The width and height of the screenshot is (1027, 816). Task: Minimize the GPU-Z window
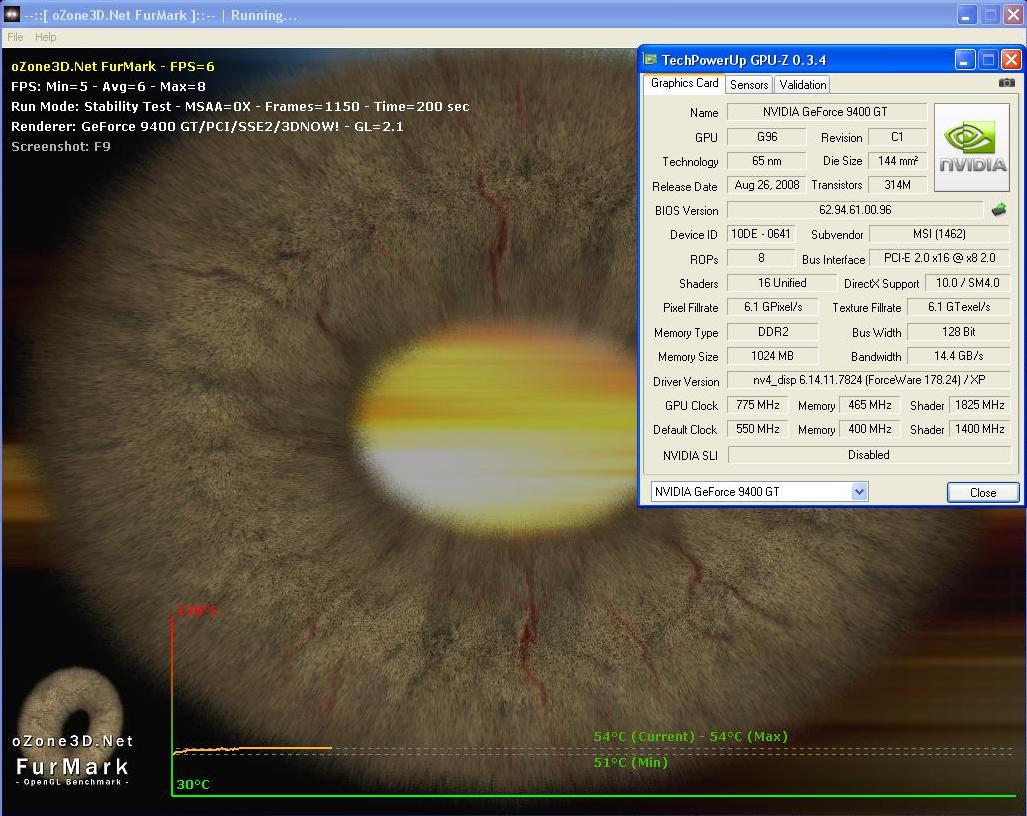point(964,61)
